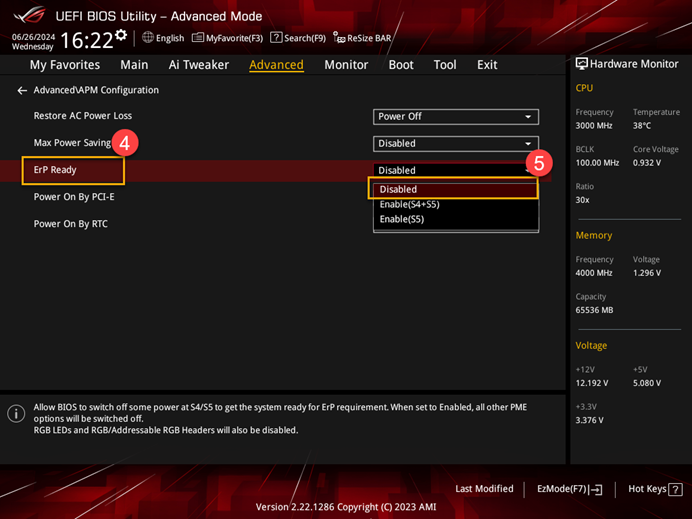The width and height of the screenshot is (692, 519).
Task: Click Last Modified button
Action: coord(484,489)
